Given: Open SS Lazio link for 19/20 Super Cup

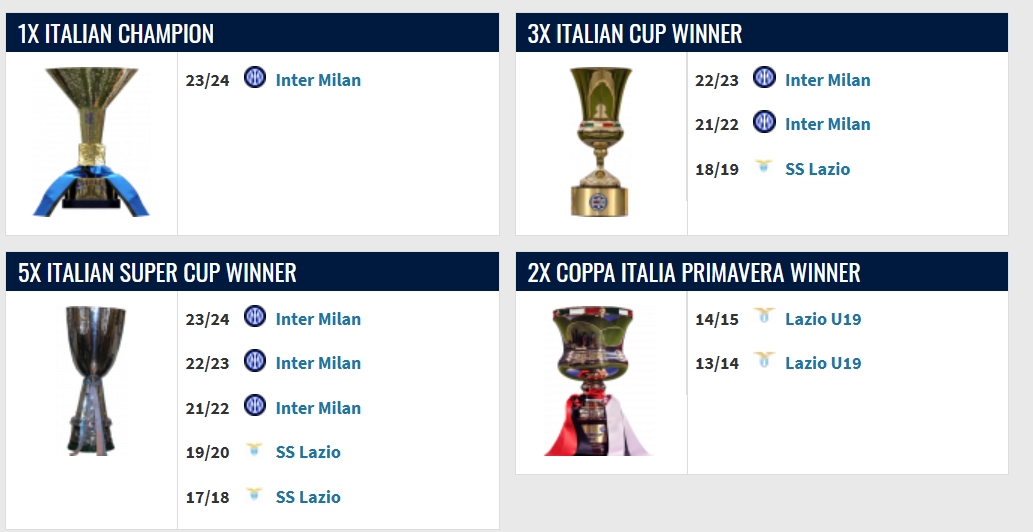Looking at the screenshot, I should click(x=308, y=452).
